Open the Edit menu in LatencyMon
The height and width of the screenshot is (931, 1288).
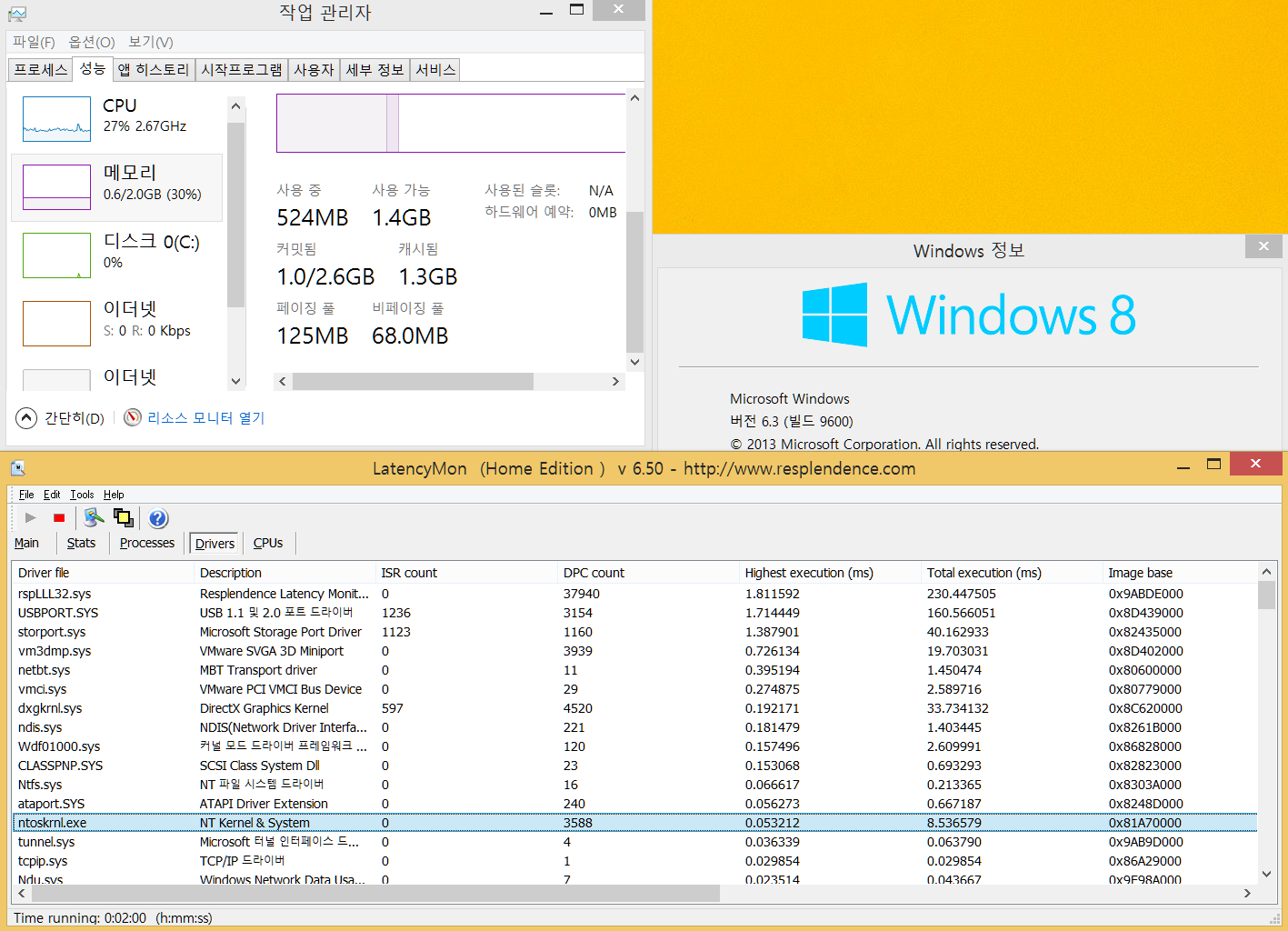click(x=52, y=495)
